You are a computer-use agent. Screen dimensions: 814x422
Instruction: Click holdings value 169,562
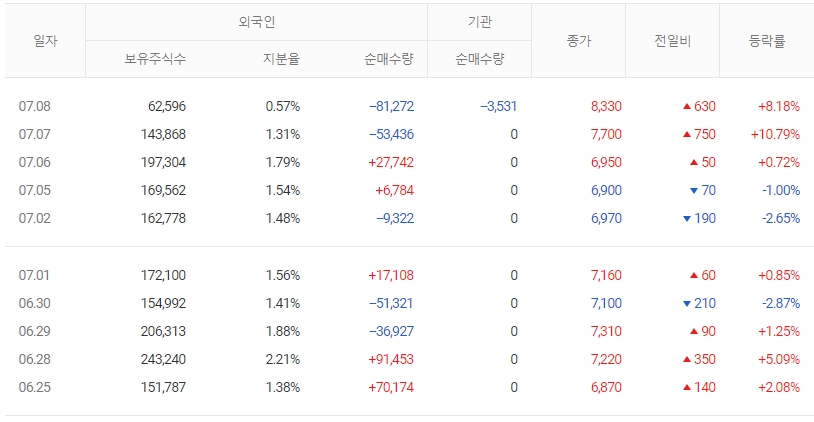coord(163,190)
